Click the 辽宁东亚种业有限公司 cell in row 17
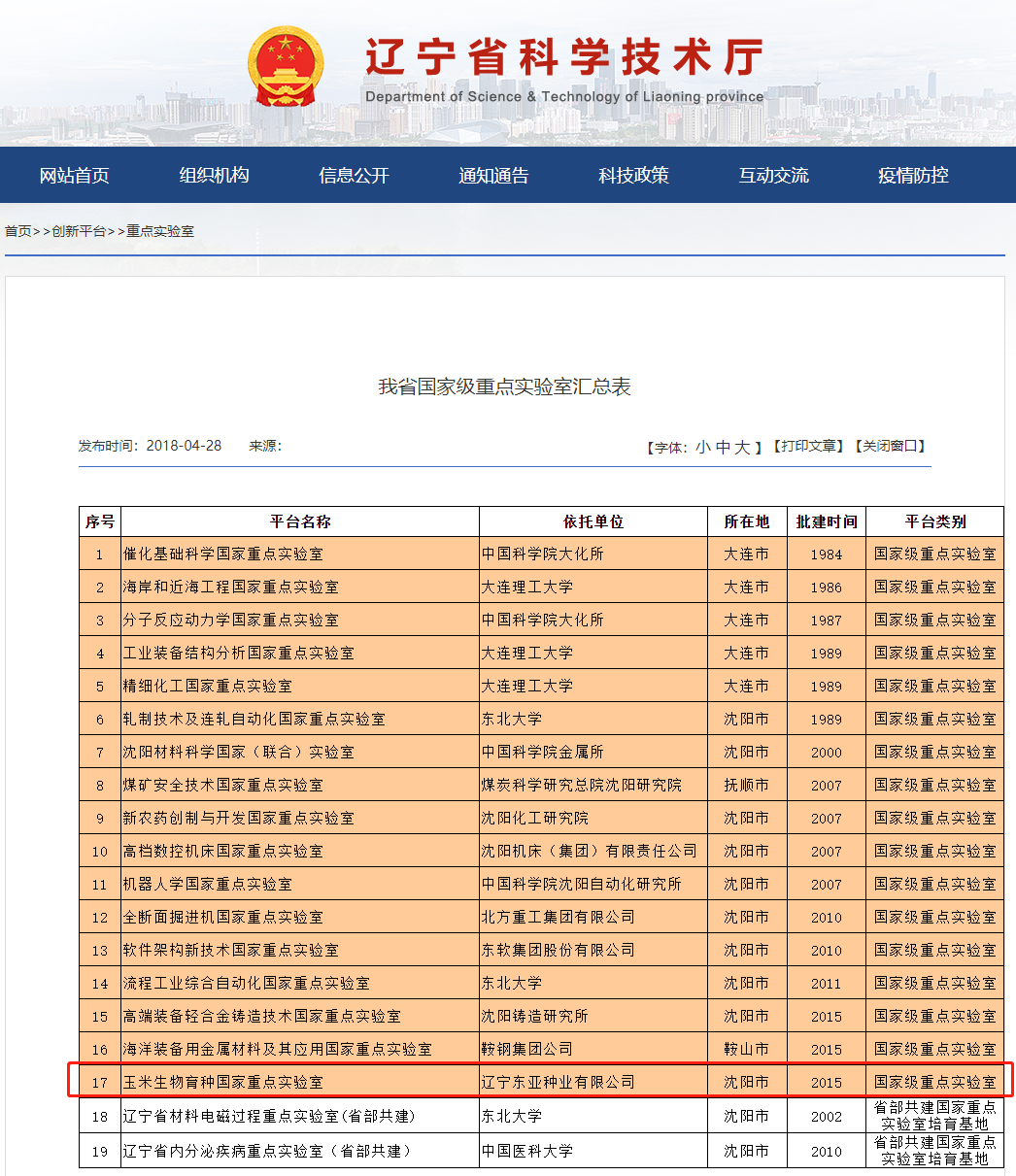 coord(558,1082)
